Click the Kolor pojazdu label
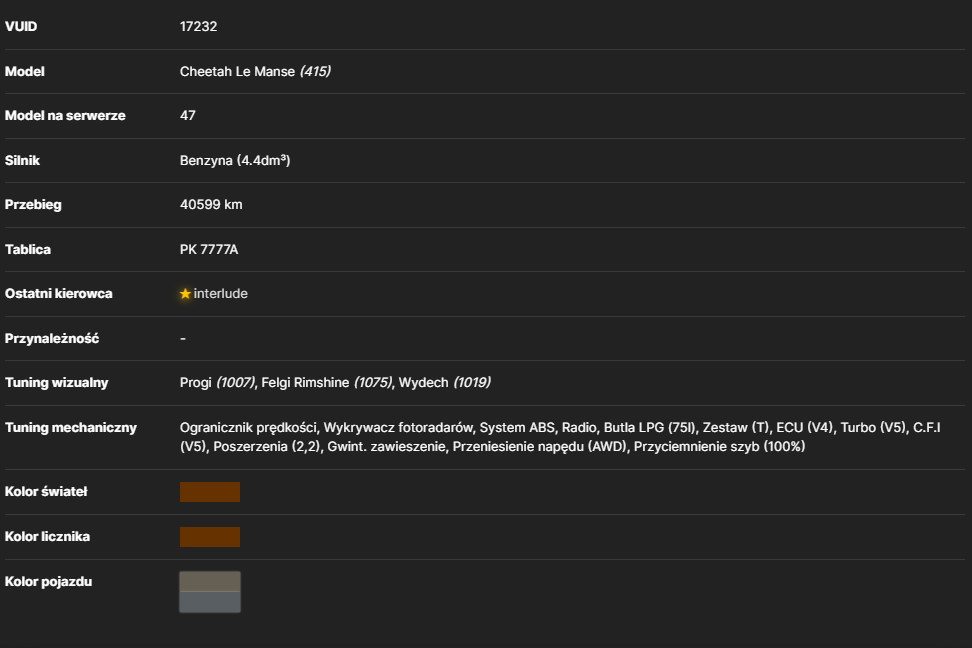 click(x=48, y=582)
